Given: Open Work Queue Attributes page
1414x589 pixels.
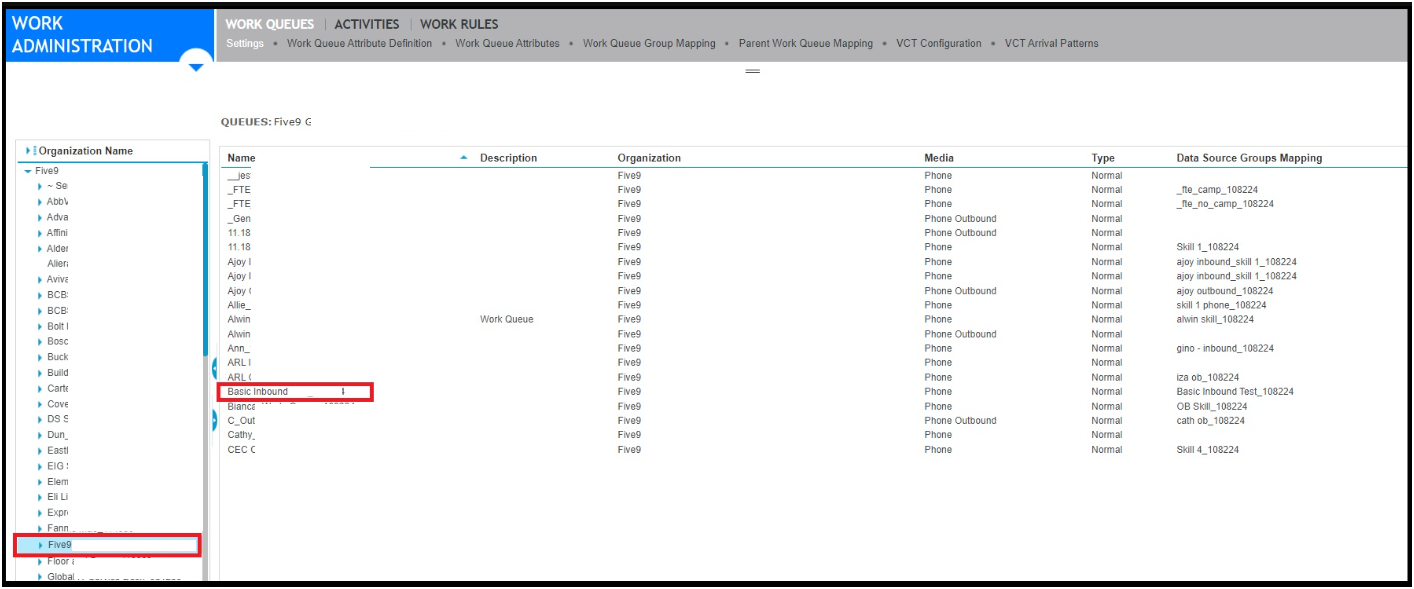Looking at the screenshot, I should (x=507, y=43).
